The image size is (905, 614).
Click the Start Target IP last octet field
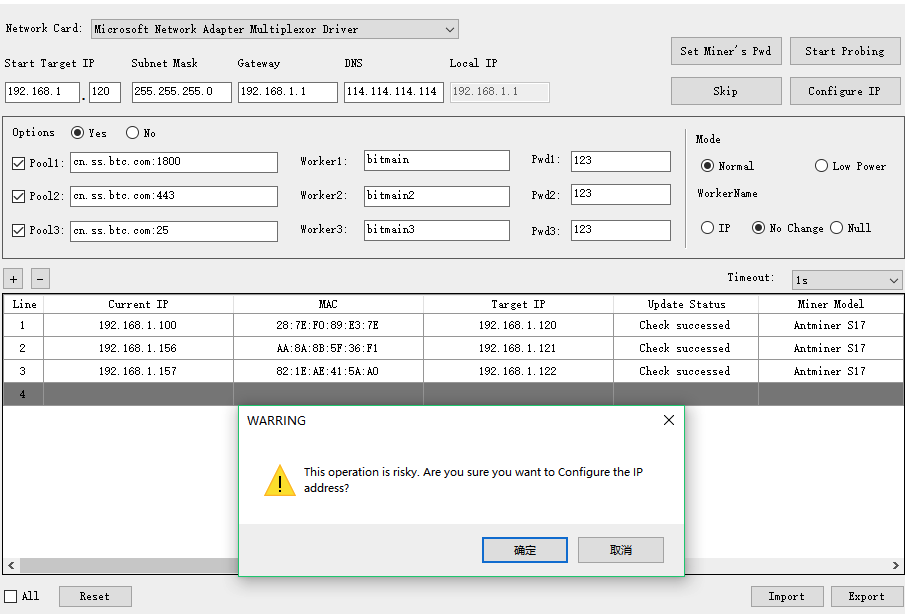[105, 92]
